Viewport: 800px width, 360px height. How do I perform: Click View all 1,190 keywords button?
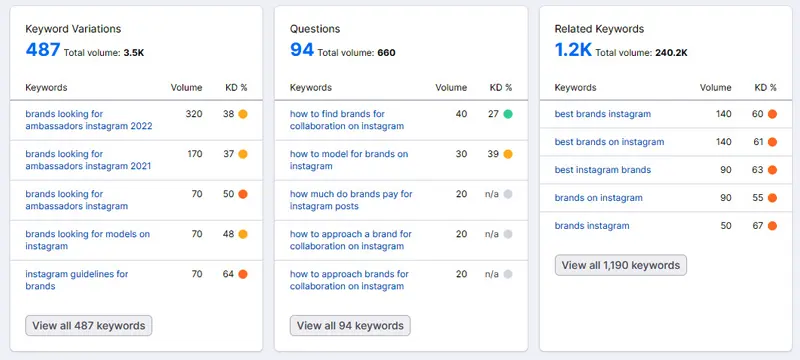(x=621, y=265)
